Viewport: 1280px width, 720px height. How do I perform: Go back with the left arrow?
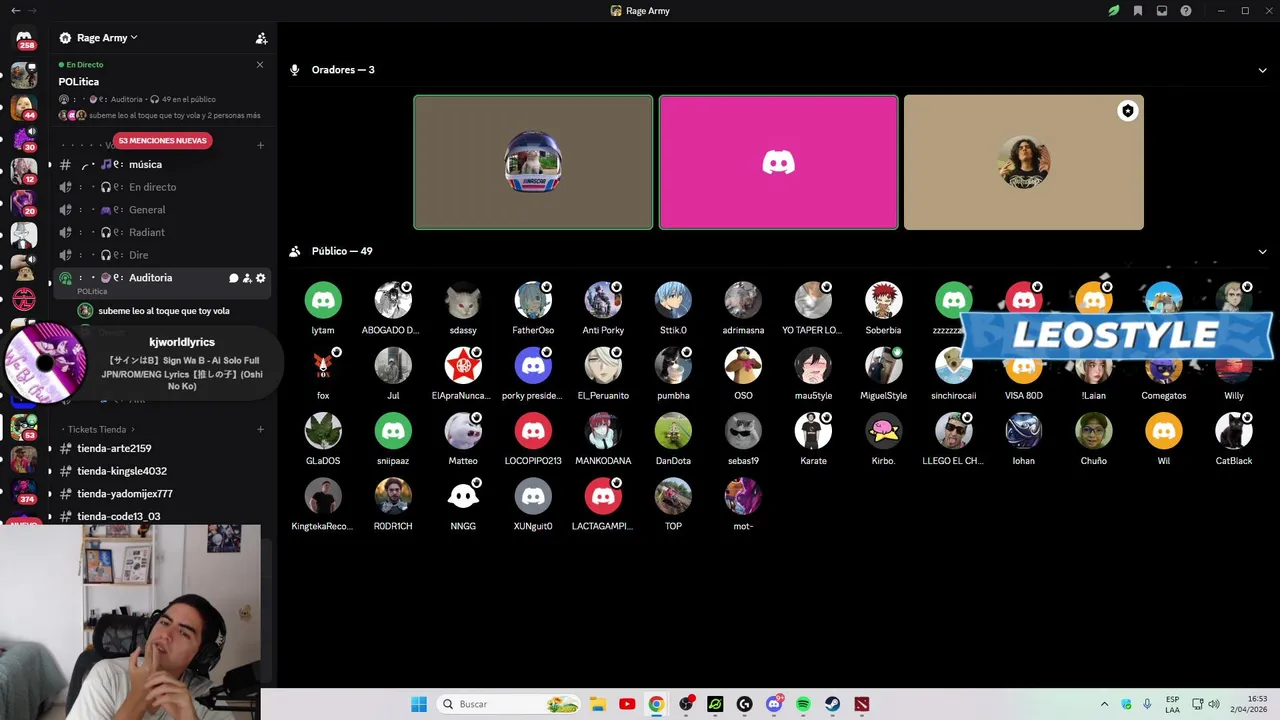pos(15,11)
